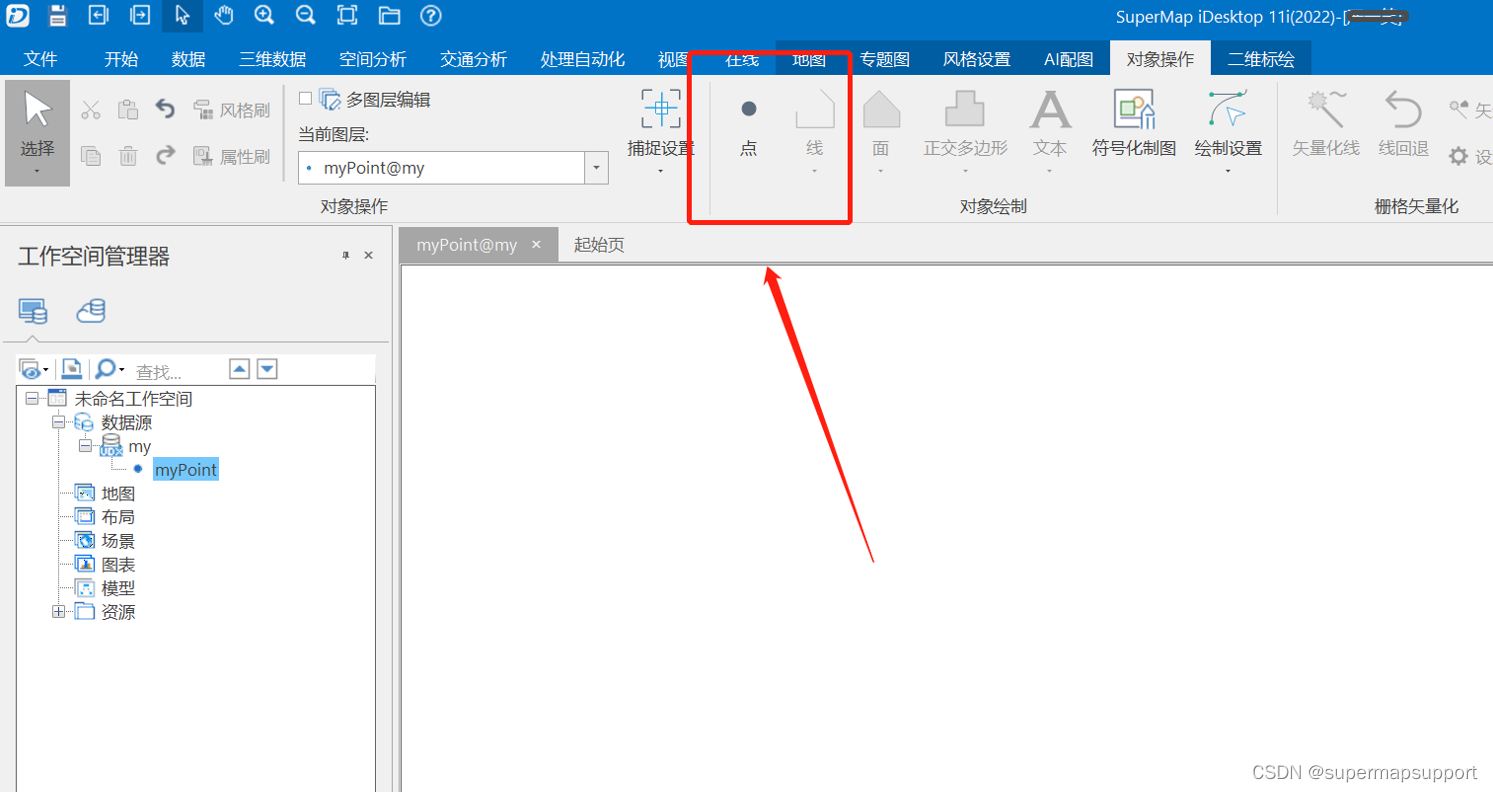This screenshot has height=792, width=1493.
Task: Switch to the 数据 ribbon tab
Action: pyautogui.click(x=188, y=59)
